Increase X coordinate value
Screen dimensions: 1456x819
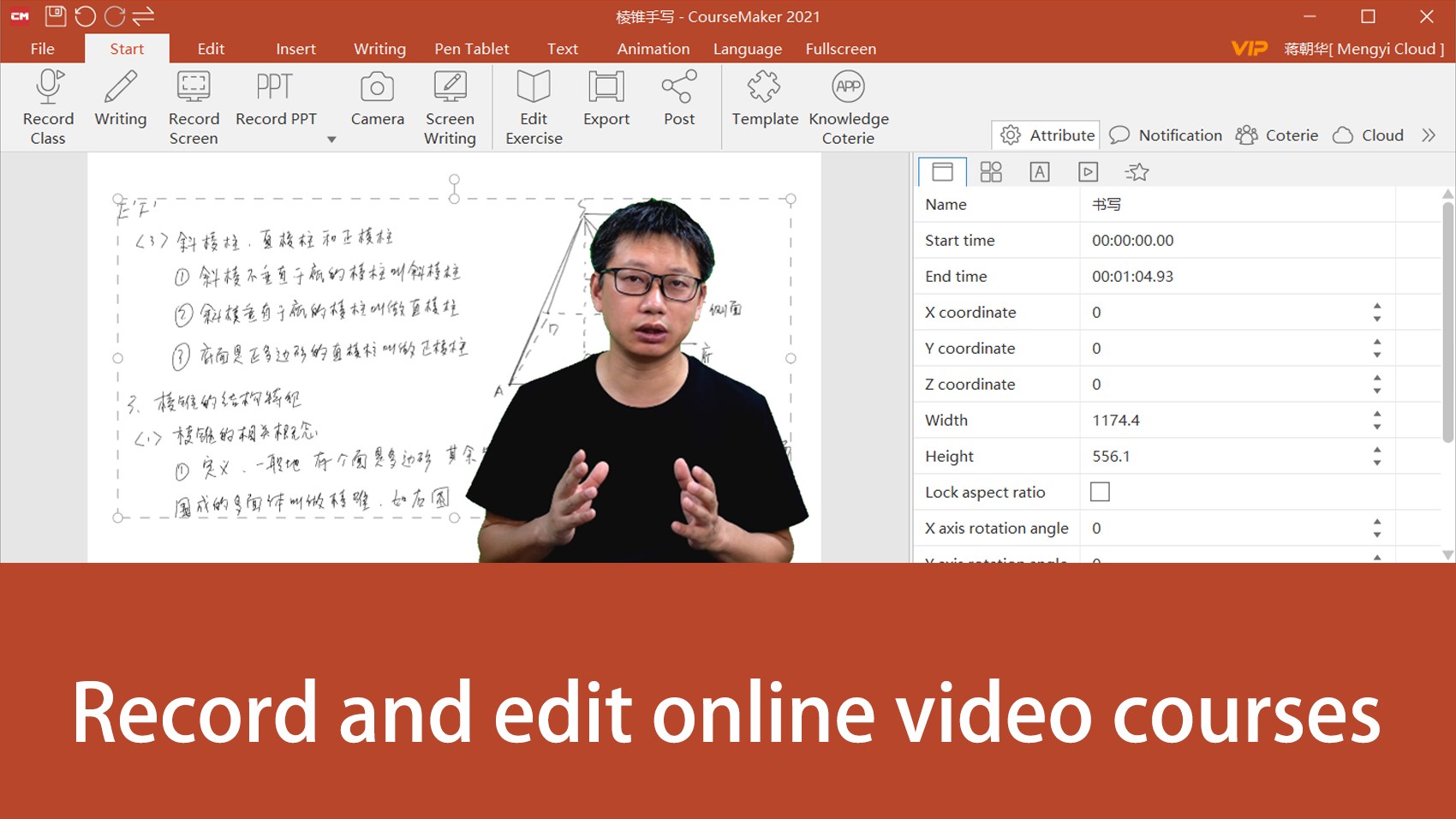pos(1377,306)
